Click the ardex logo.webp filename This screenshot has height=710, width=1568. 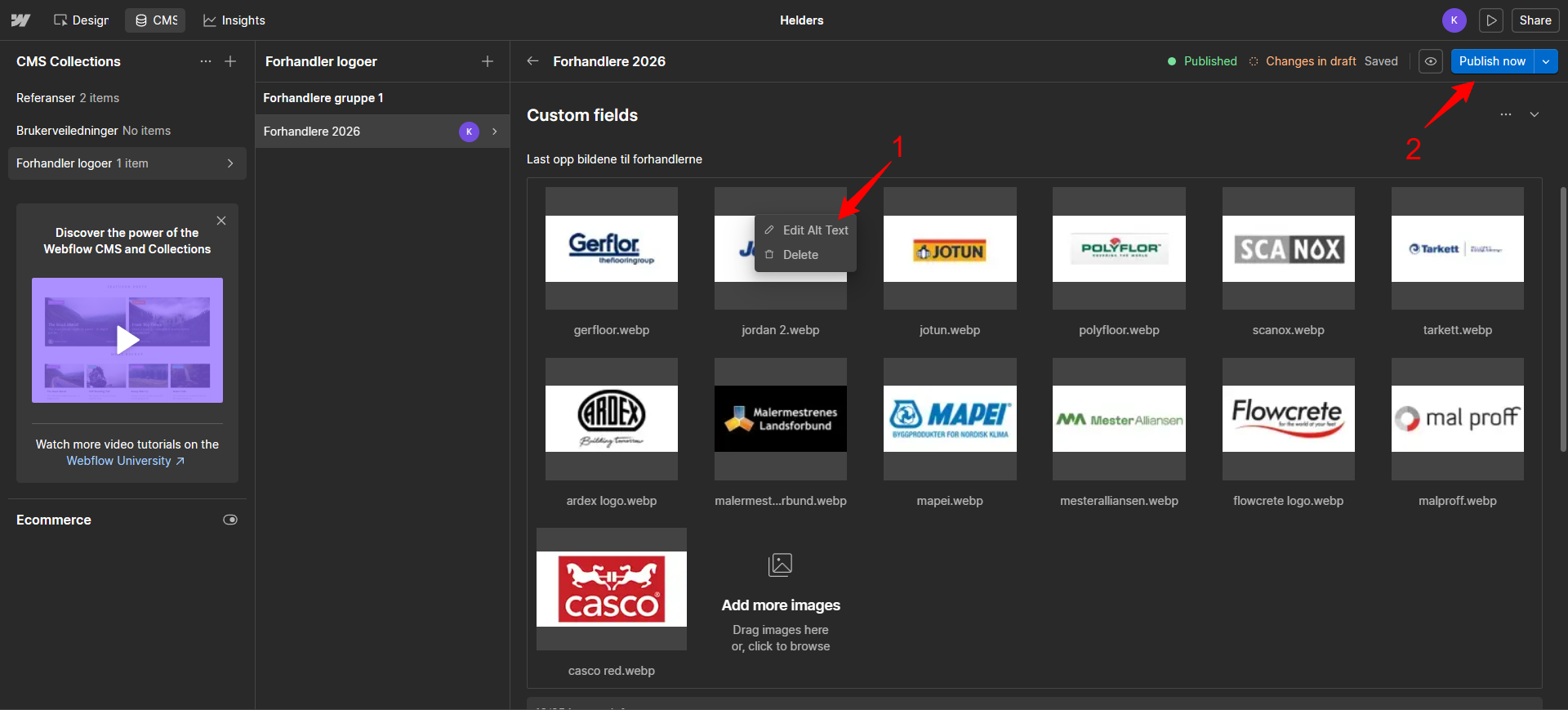point(612,501)
